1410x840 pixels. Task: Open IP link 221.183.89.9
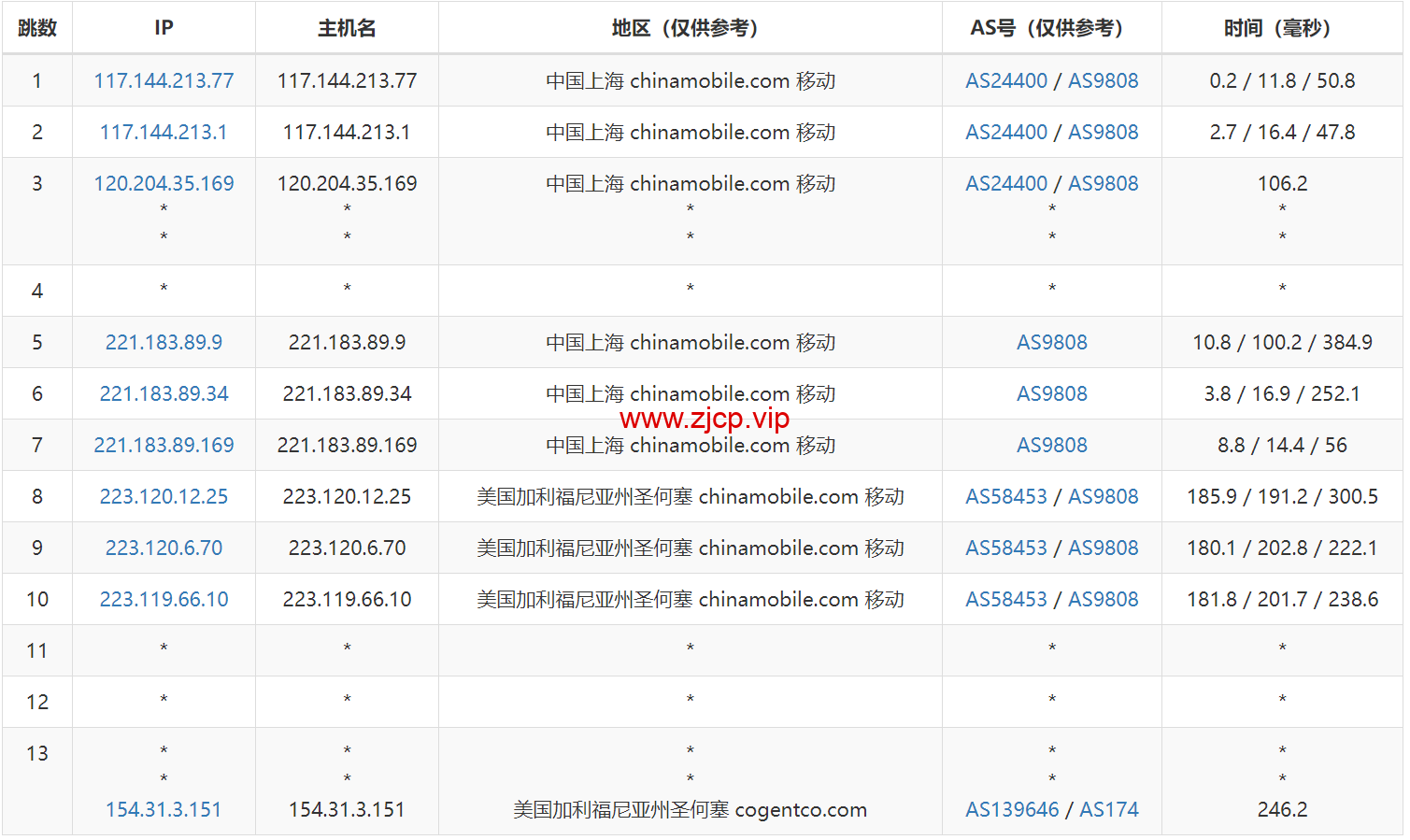click(x=164, y=343)
